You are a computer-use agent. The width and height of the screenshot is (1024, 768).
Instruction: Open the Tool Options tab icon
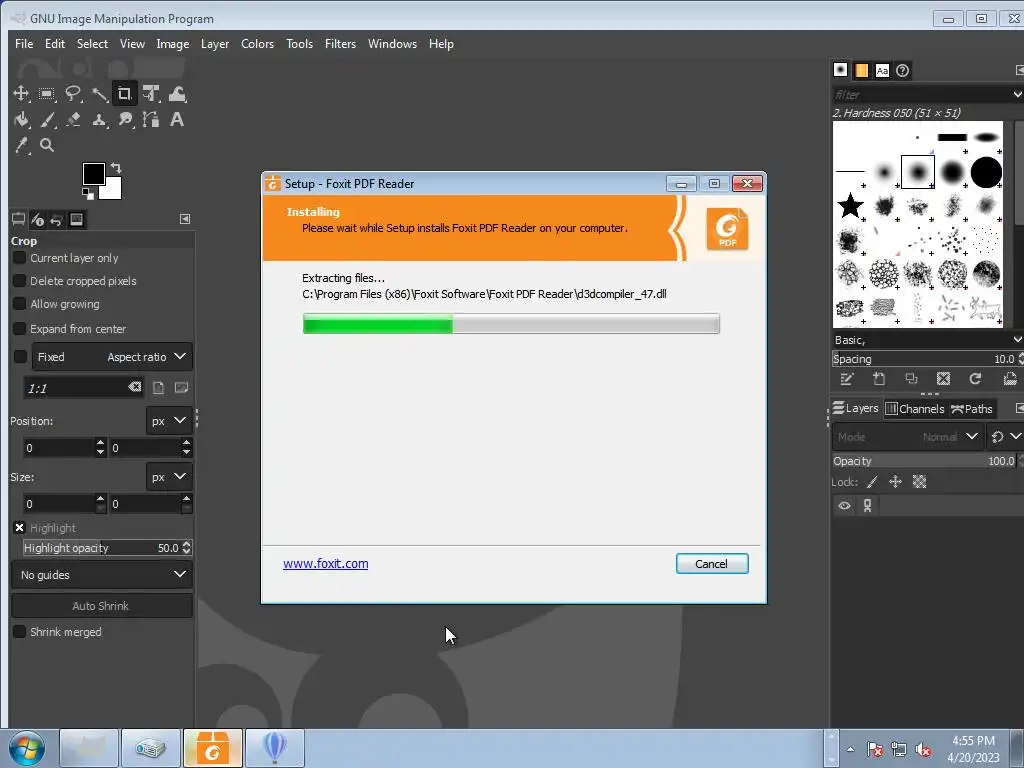[18, 219]
